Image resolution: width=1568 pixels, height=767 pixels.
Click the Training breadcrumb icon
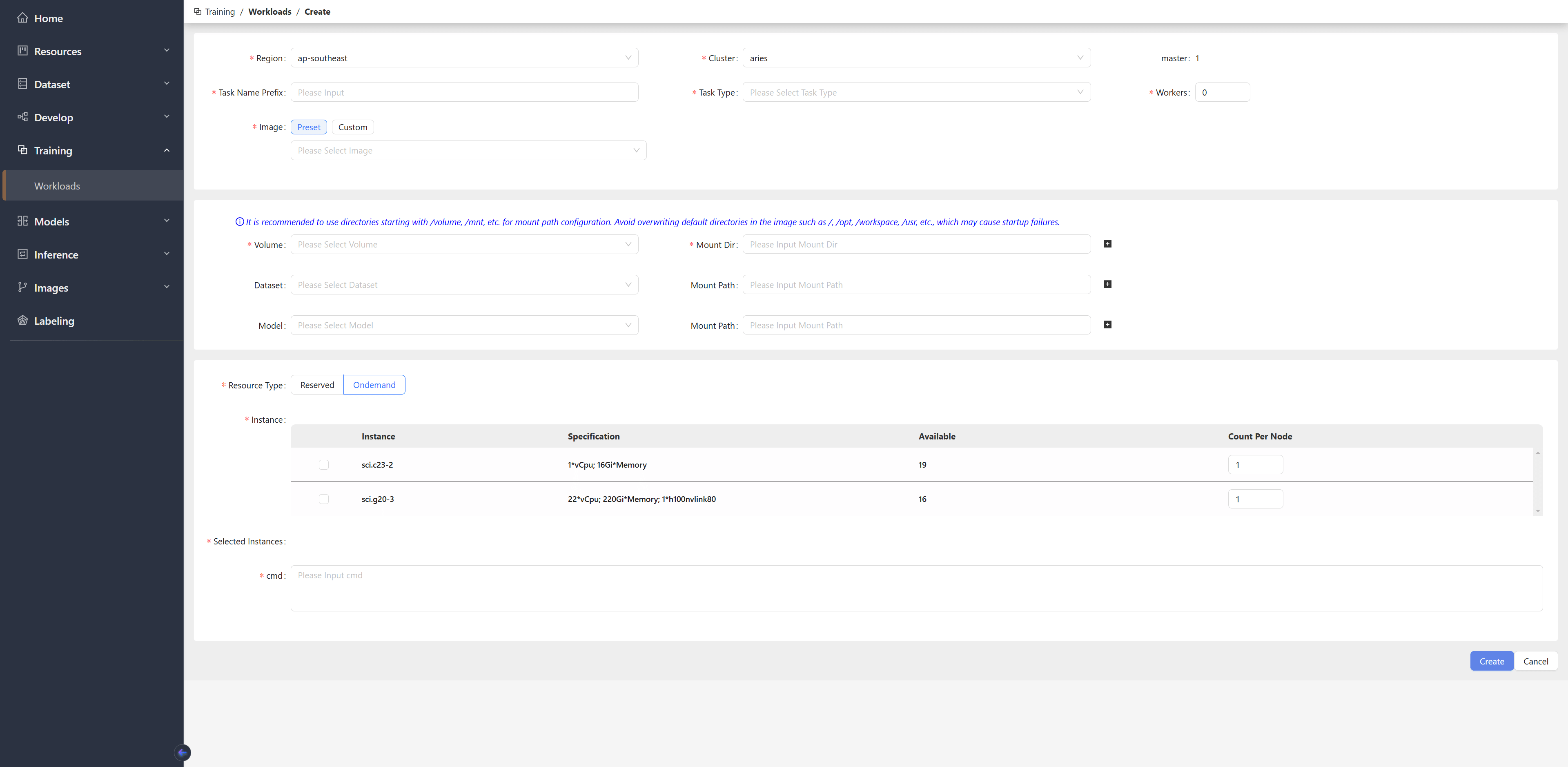click(198, 11)
